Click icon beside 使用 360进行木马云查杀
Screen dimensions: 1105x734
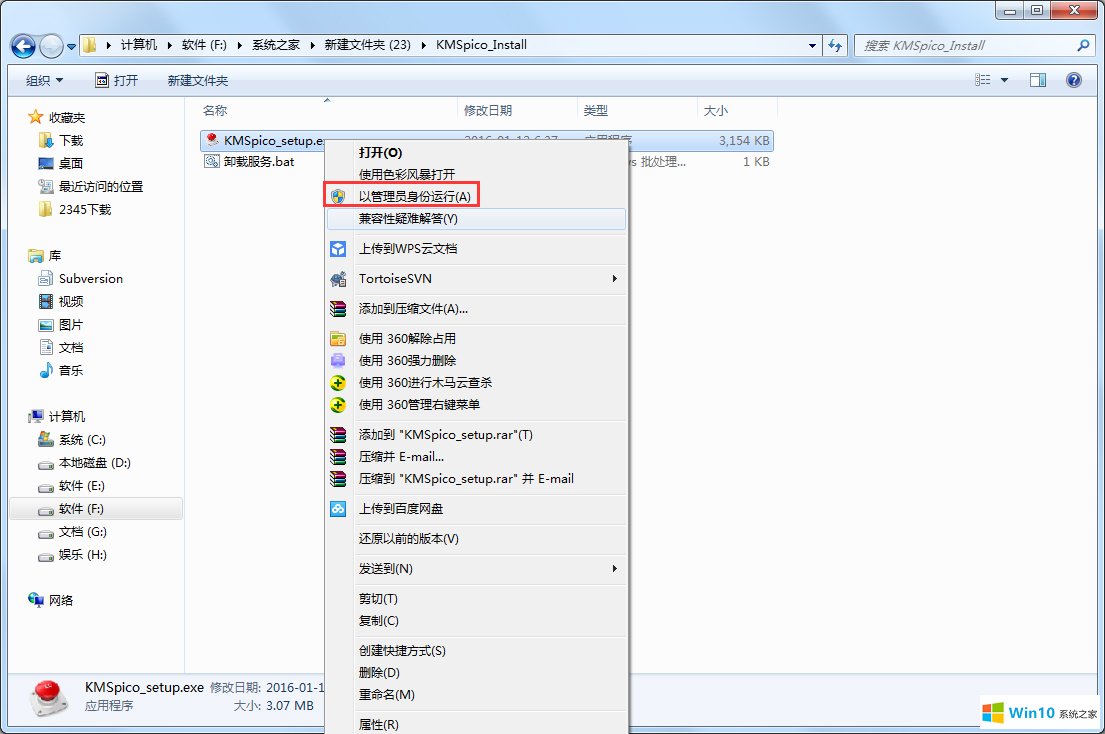[x=338, y=382]
